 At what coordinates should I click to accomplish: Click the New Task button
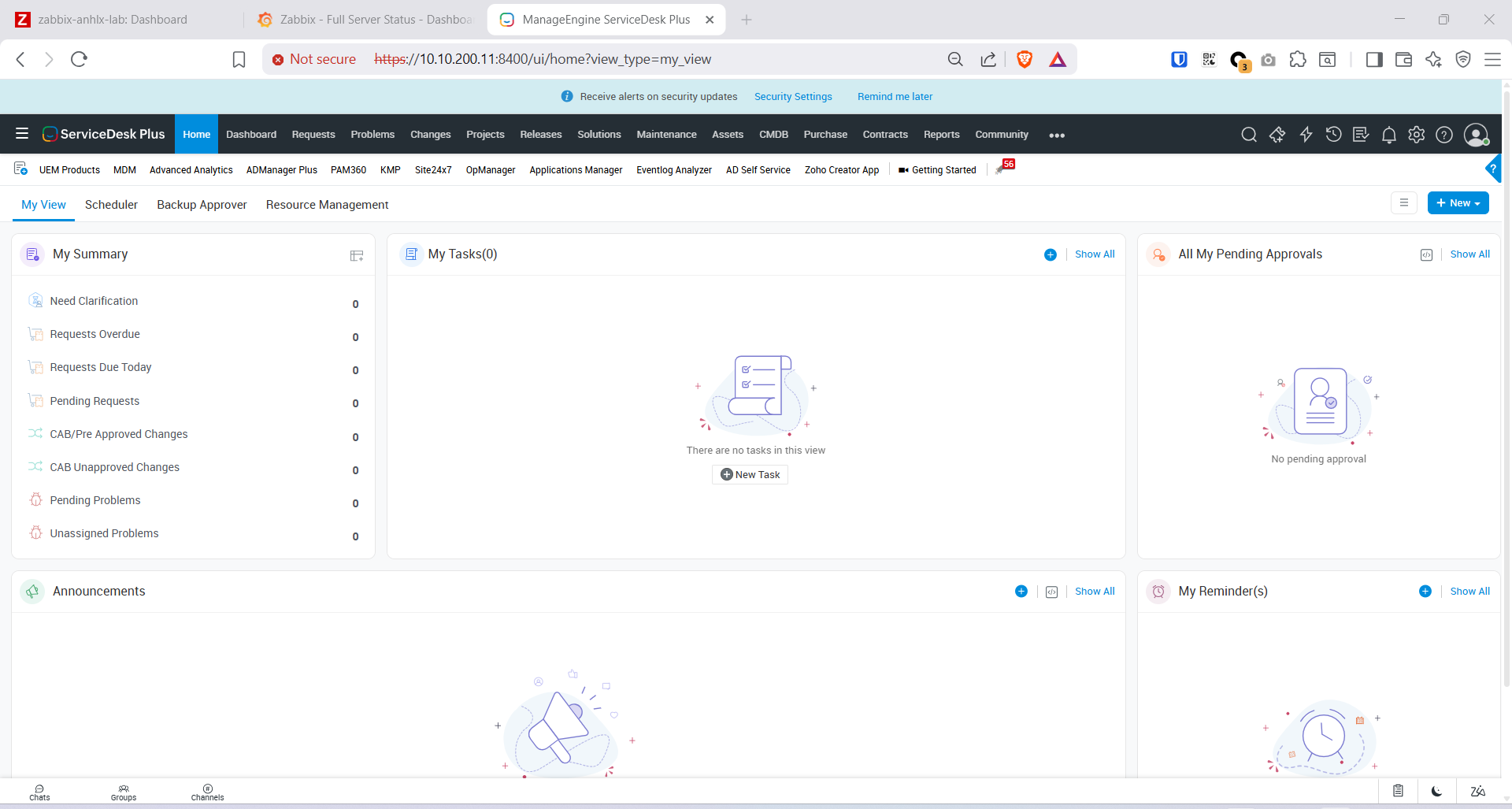(x=750, y=474)
